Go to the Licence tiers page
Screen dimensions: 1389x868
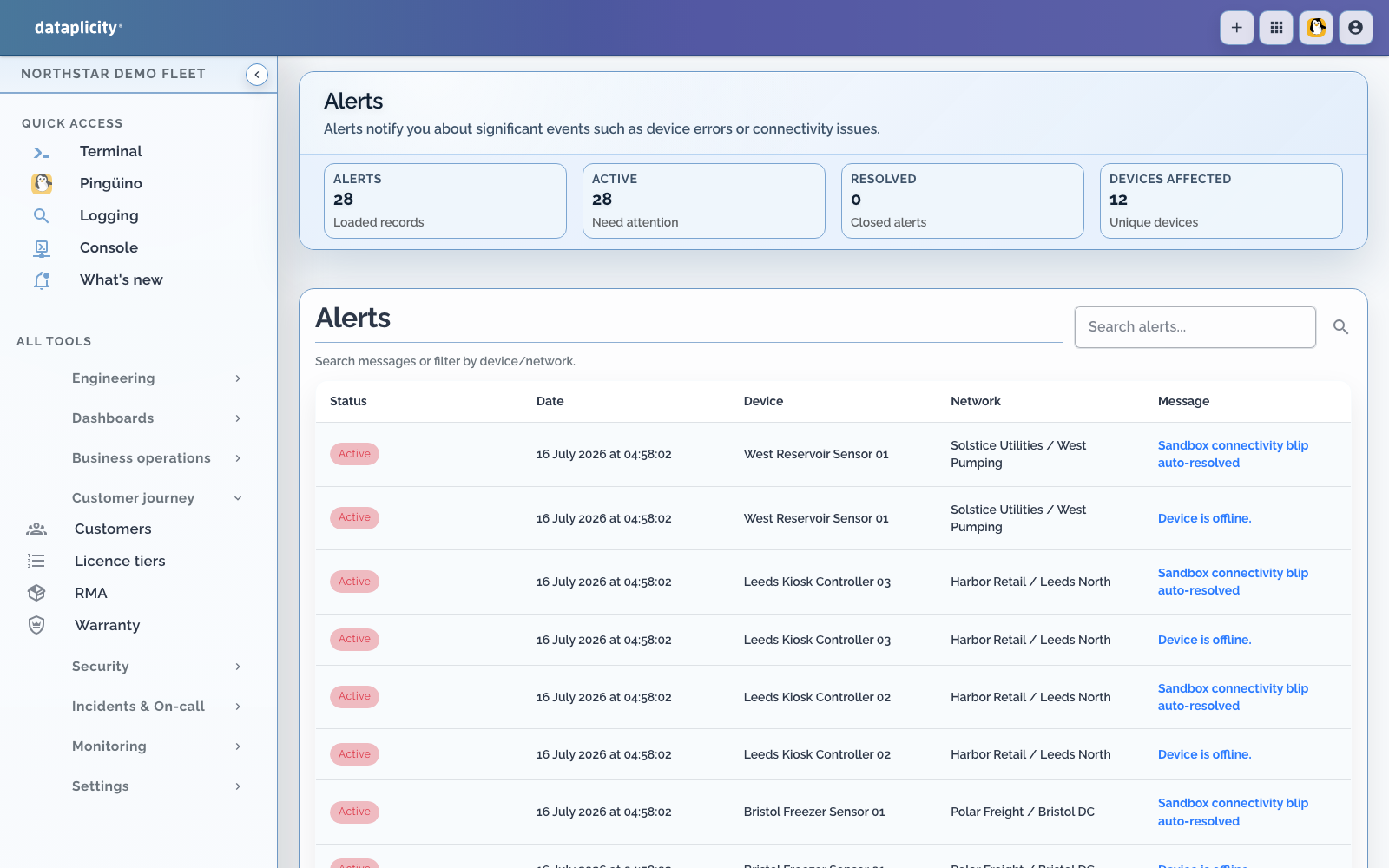point(120,562)
